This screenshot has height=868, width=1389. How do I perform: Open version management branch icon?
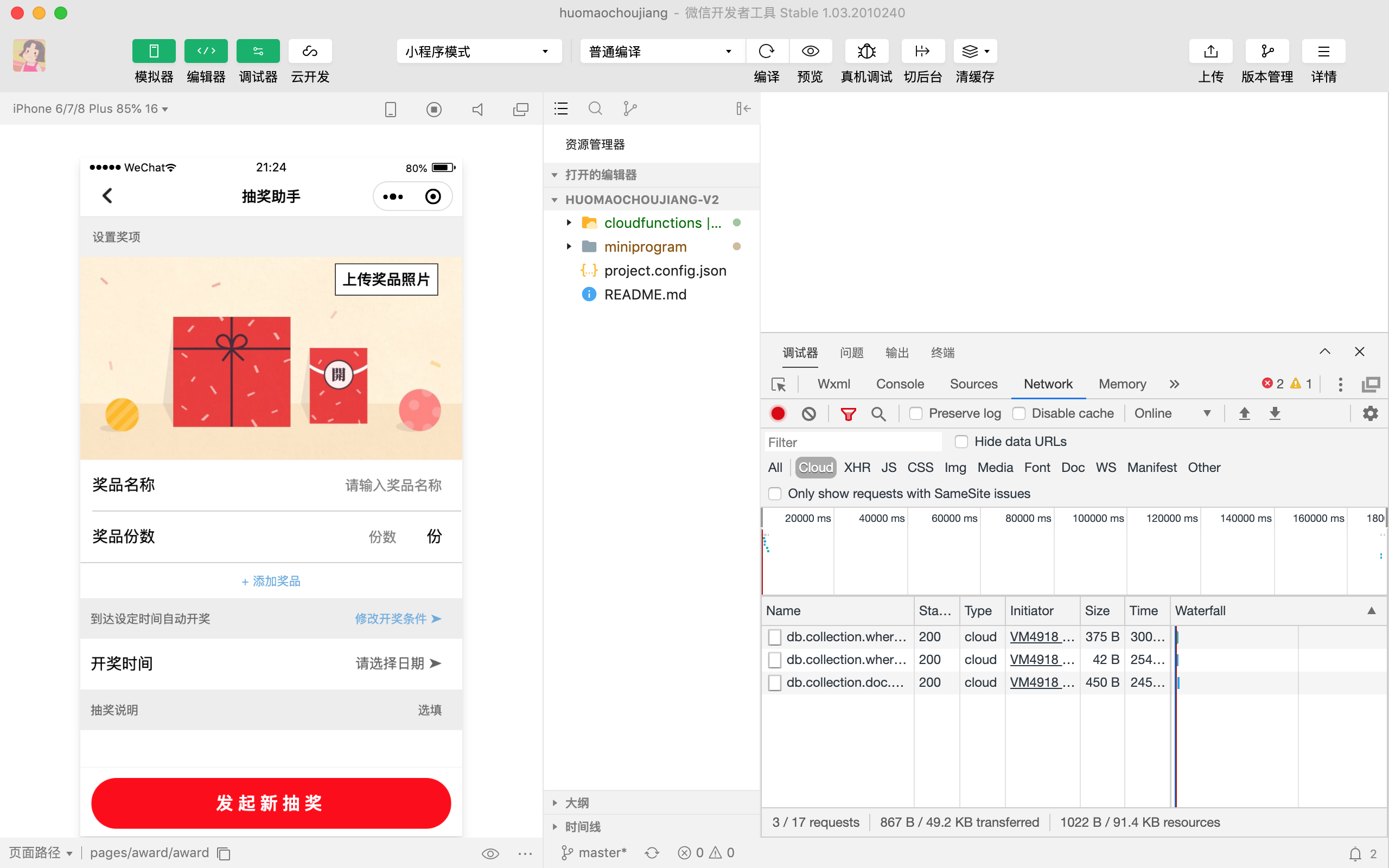[x=1267, y=52]
